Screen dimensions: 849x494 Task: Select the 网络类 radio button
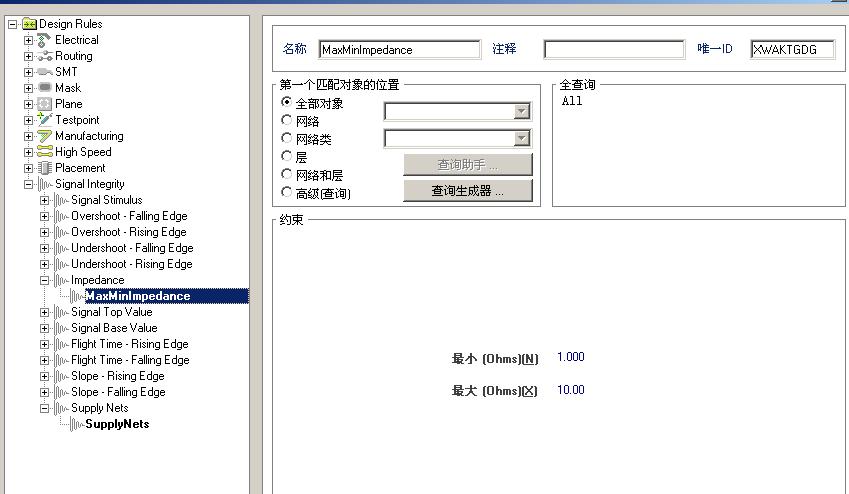pos(286,138)
